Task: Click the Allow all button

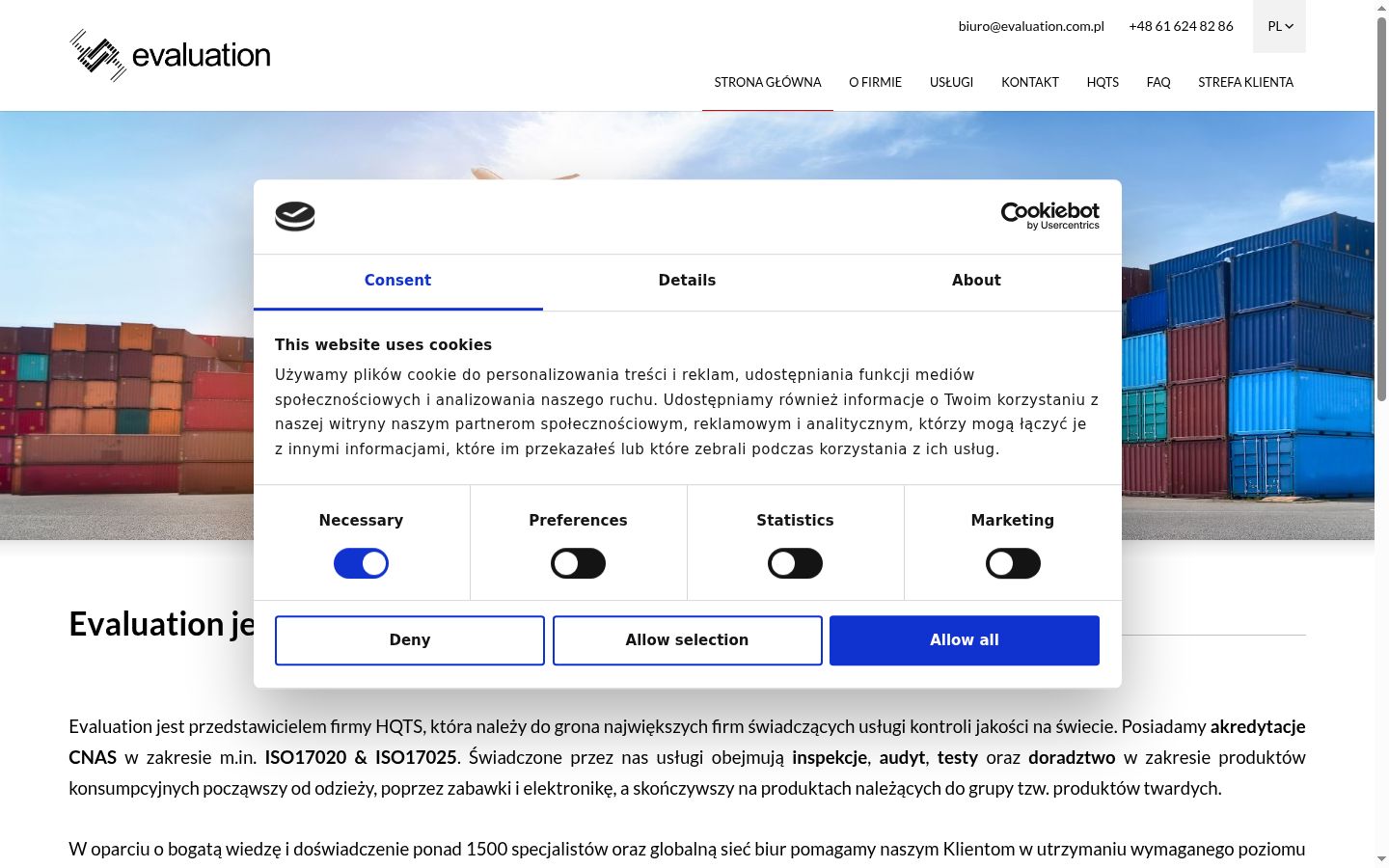Action: 965,640
